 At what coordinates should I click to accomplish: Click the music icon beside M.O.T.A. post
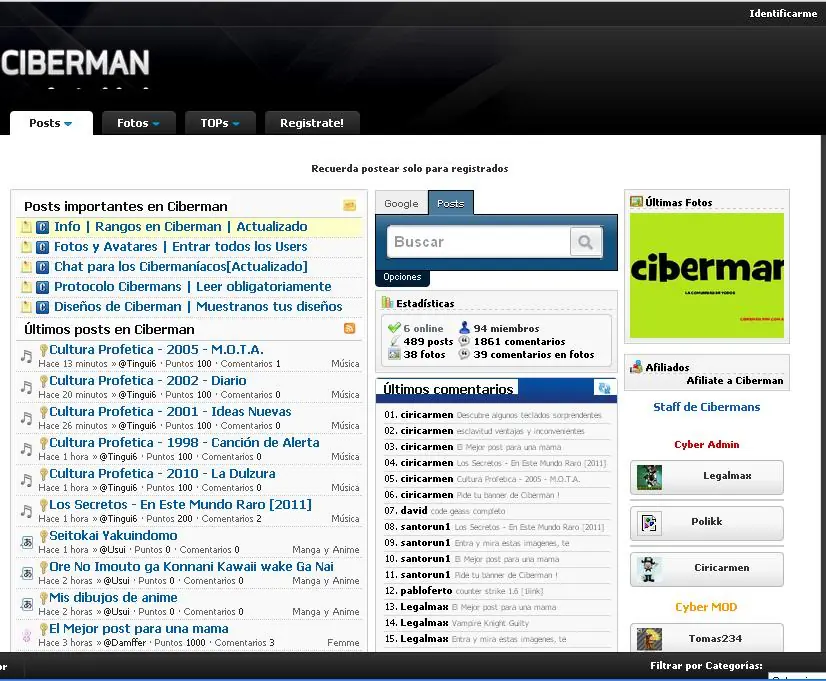click(x=26, y=357)
